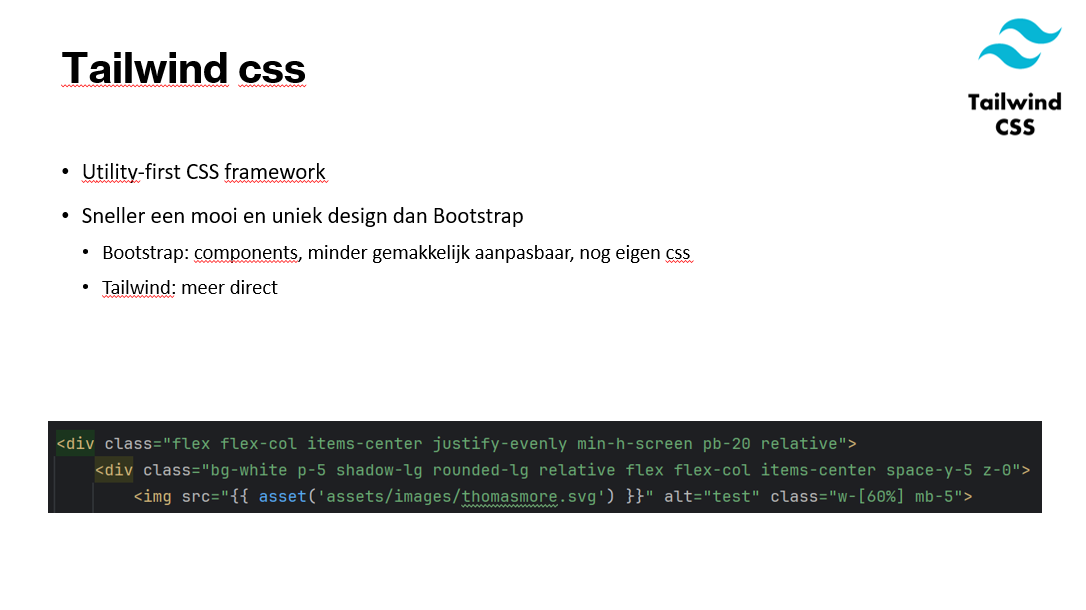Click the 'space-y-5' class in the code

929,470
